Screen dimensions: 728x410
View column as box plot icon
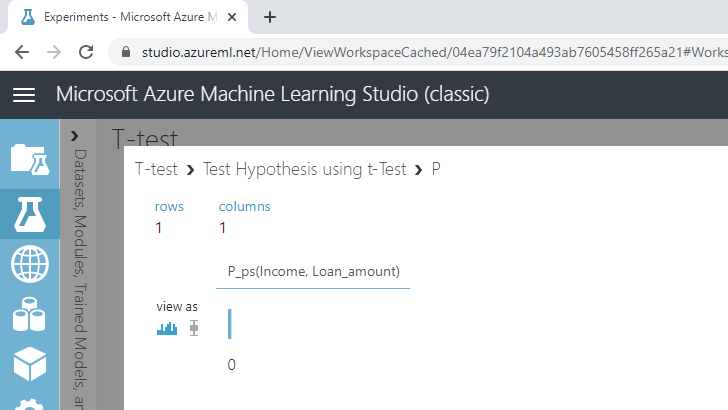(194, 328)
